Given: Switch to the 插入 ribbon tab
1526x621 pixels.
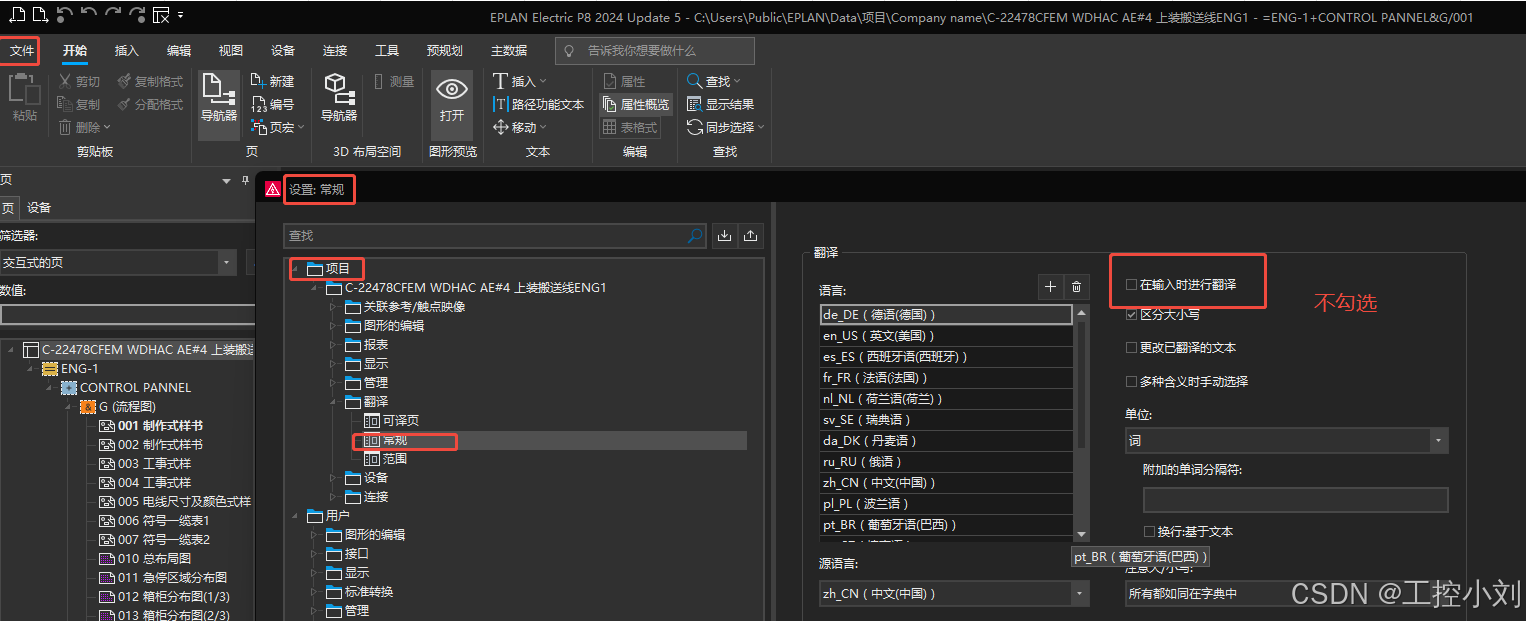Looking at the screenshot, I should (x=127, y=50).
